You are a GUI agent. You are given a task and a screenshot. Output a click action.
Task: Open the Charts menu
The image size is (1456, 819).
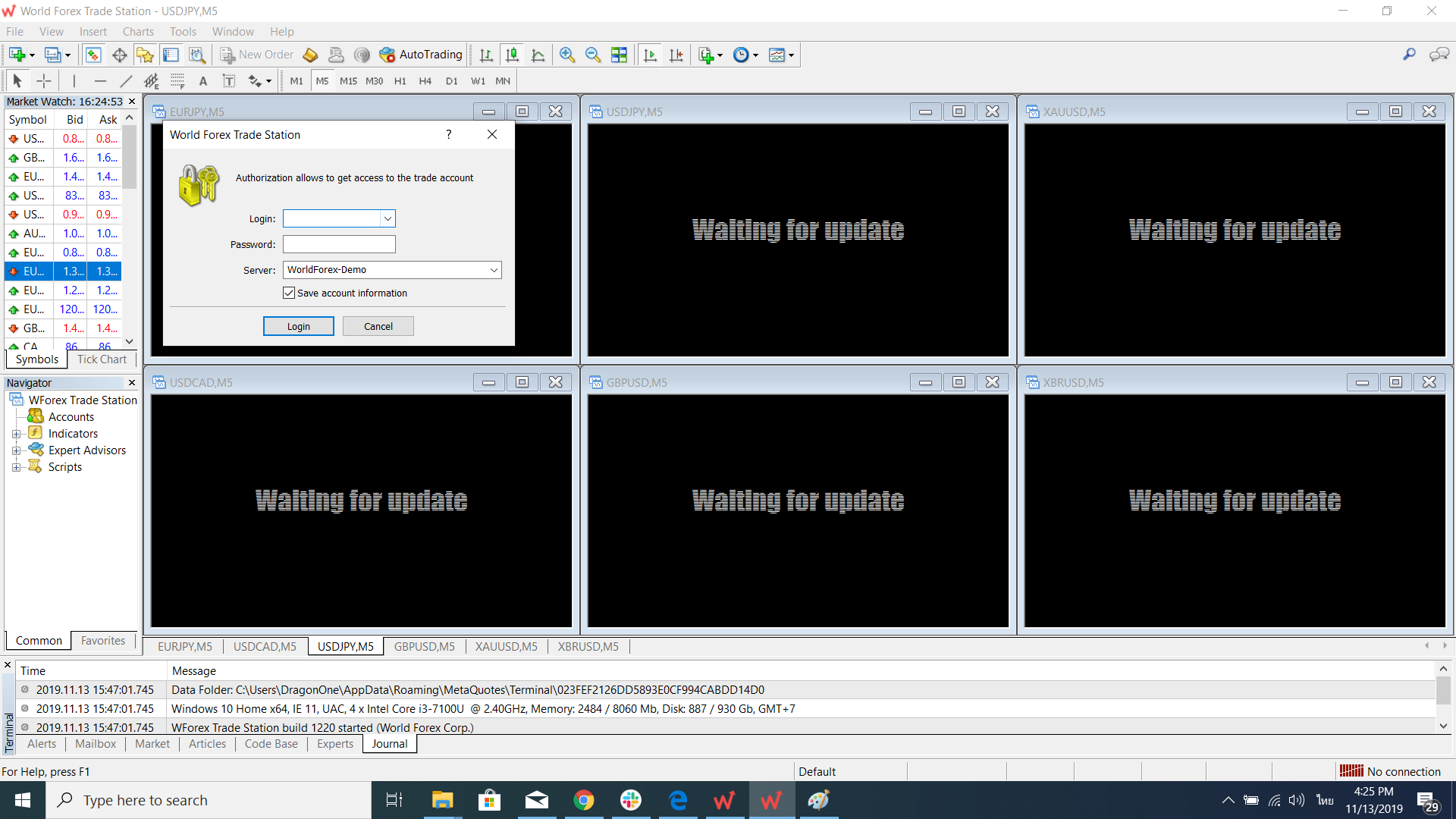click(x=138, y=31)
